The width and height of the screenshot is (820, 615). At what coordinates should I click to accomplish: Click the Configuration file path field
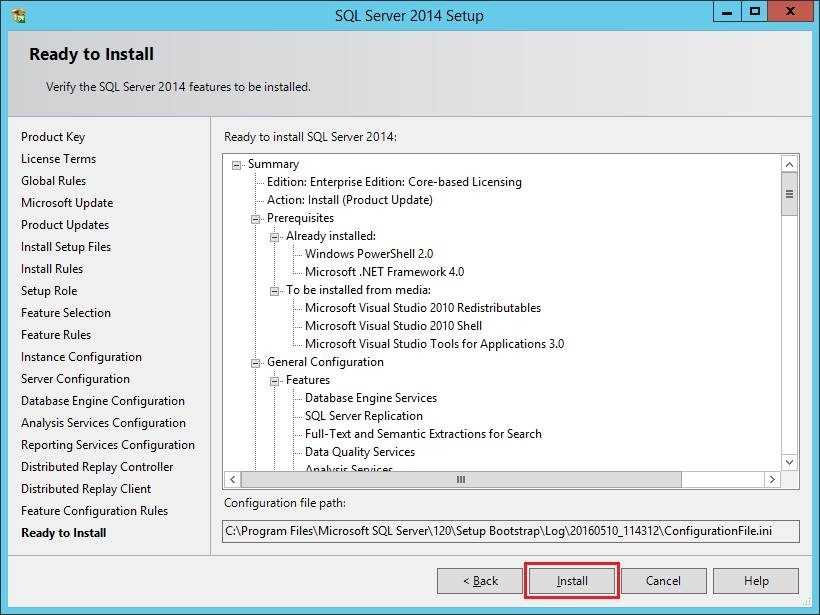[x=511, y=531]
